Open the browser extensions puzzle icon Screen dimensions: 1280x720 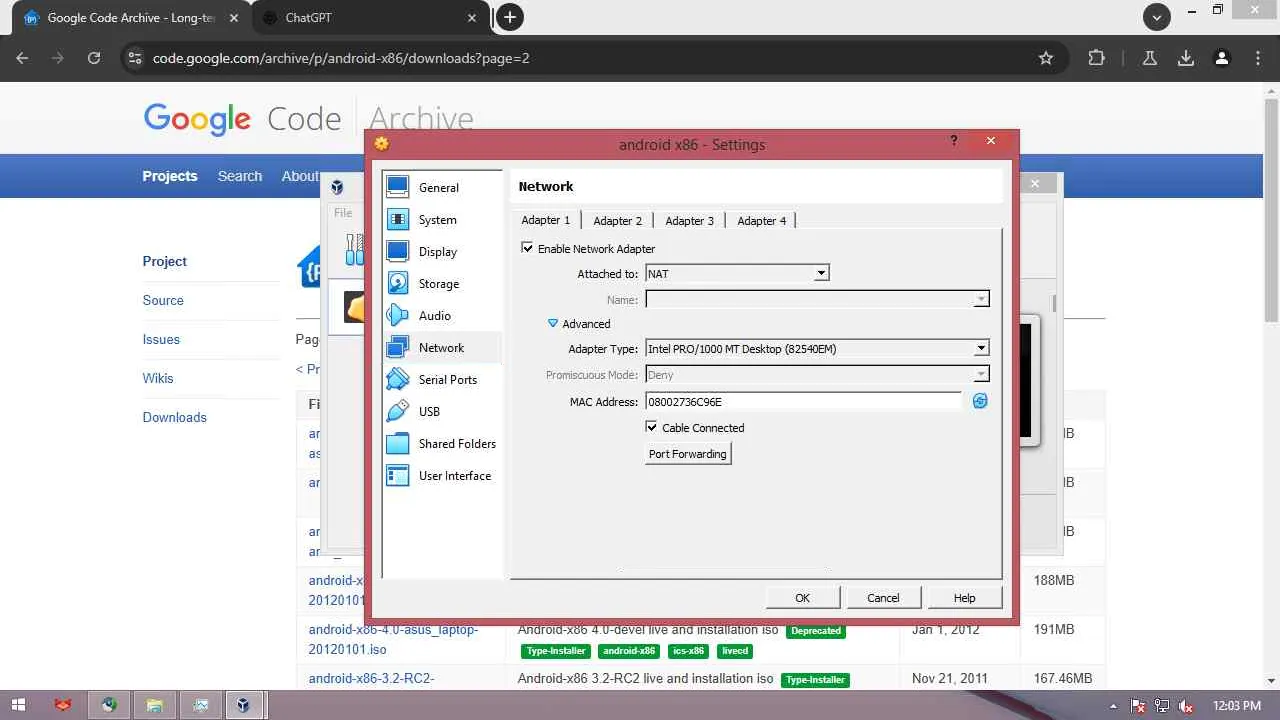click(1097, 58)
